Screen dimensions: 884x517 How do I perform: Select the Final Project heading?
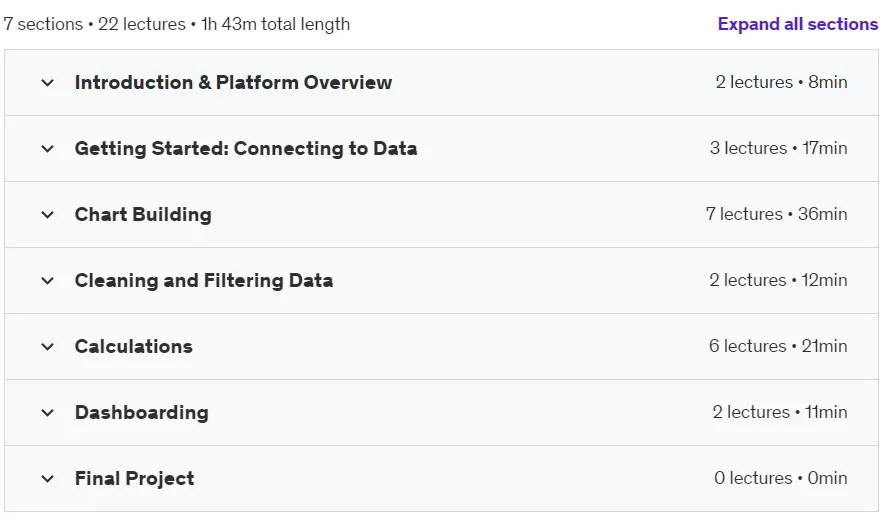(x=135, y=478)
